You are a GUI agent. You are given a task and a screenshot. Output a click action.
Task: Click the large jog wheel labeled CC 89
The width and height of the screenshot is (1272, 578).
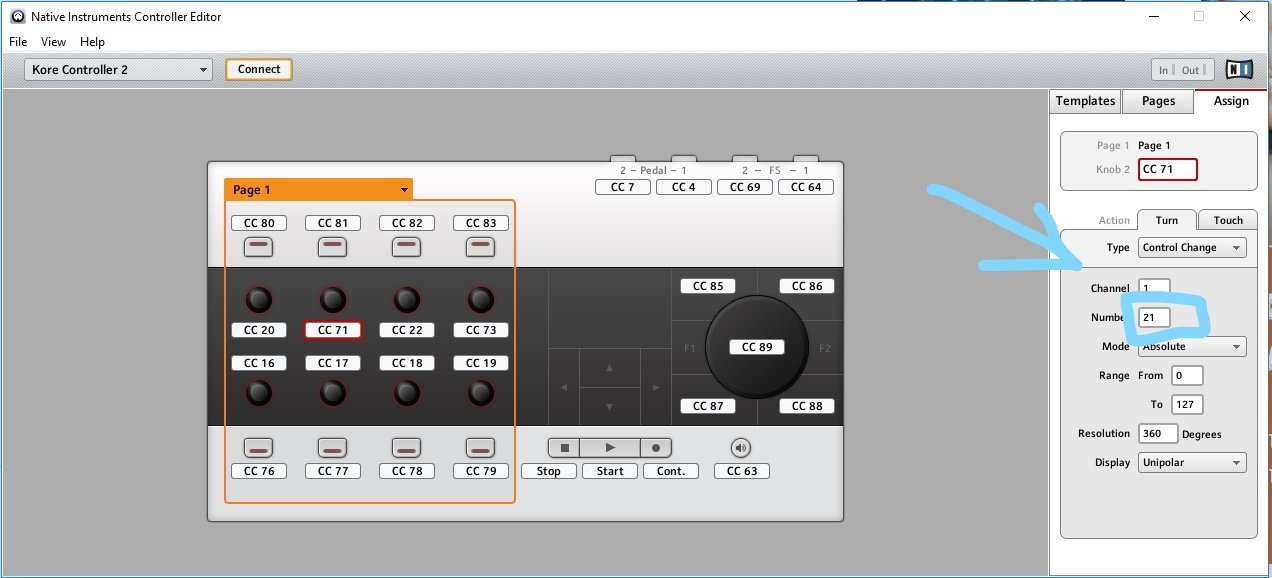[757, 347]
